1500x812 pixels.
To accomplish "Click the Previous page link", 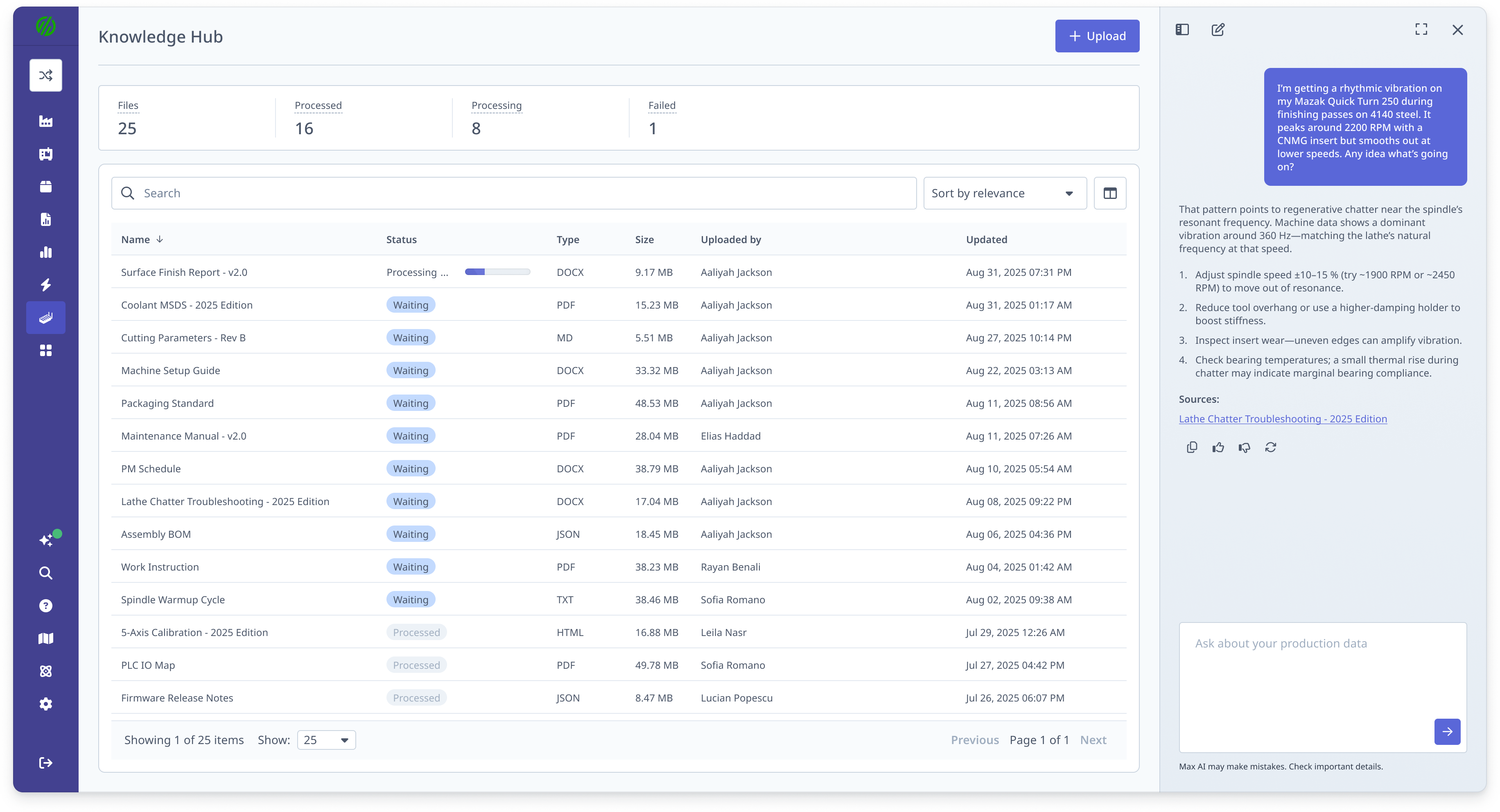I will [975, 740].
